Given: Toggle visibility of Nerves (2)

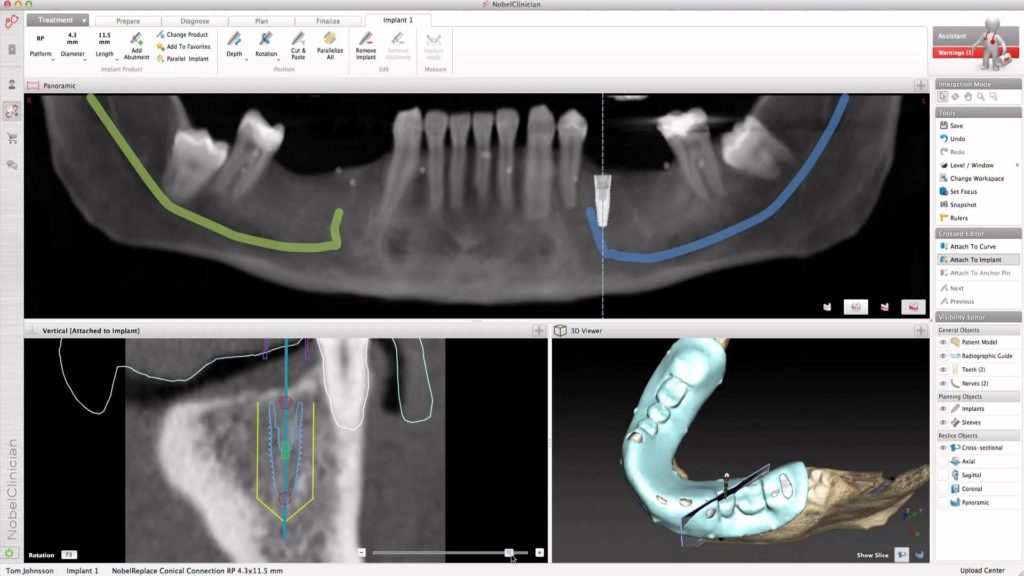Looking at the screenshot, I should pyautogui.click(x=943, y=384).
